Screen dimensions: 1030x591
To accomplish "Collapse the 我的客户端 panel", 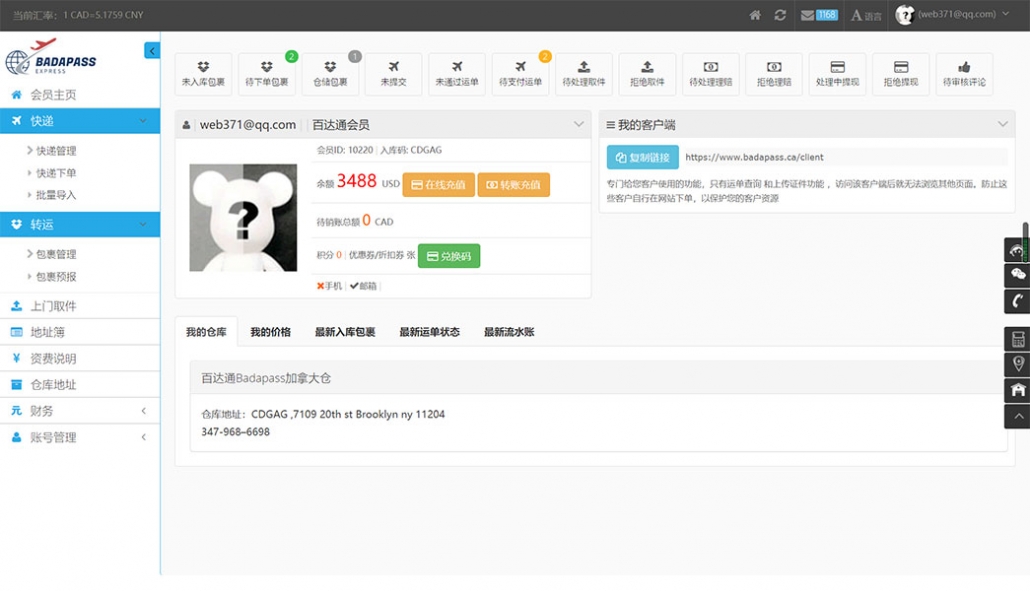I will tap(1003, 125).
